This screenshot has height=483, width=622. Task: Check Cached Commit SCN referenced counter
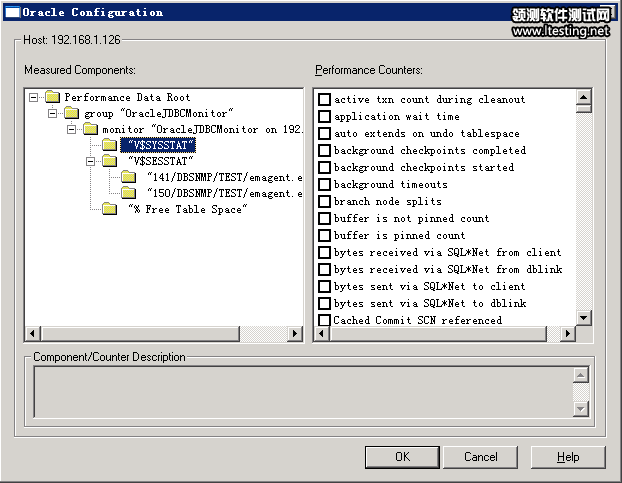[324, 320]
